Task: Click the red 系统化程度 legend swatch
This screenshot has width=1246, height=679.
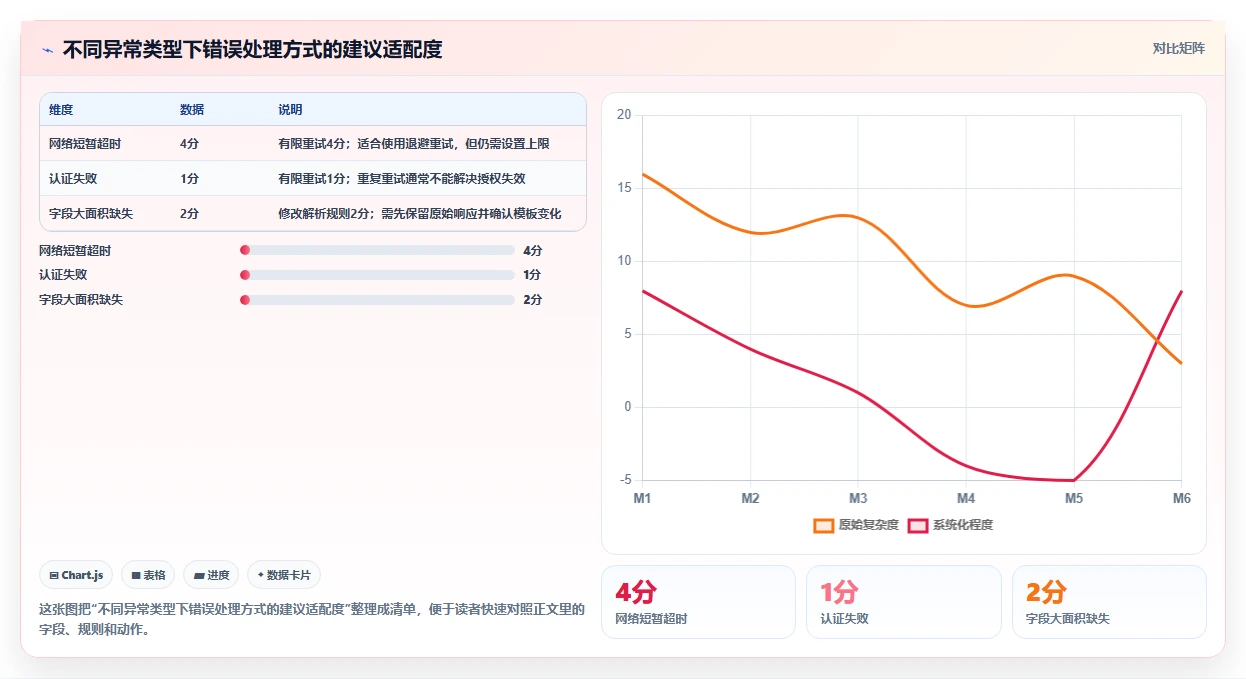Action: (x=918, y=525)
